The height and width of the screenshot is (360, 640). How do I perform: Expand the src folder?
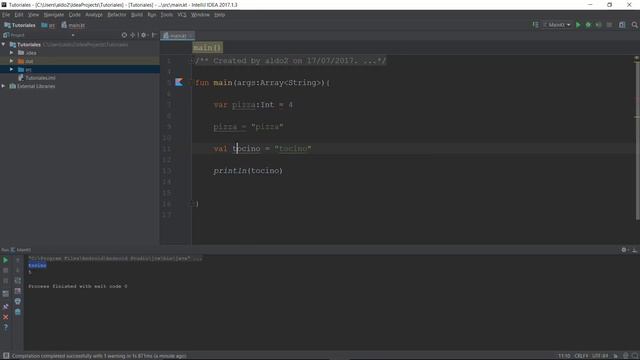tap(11, 69)
